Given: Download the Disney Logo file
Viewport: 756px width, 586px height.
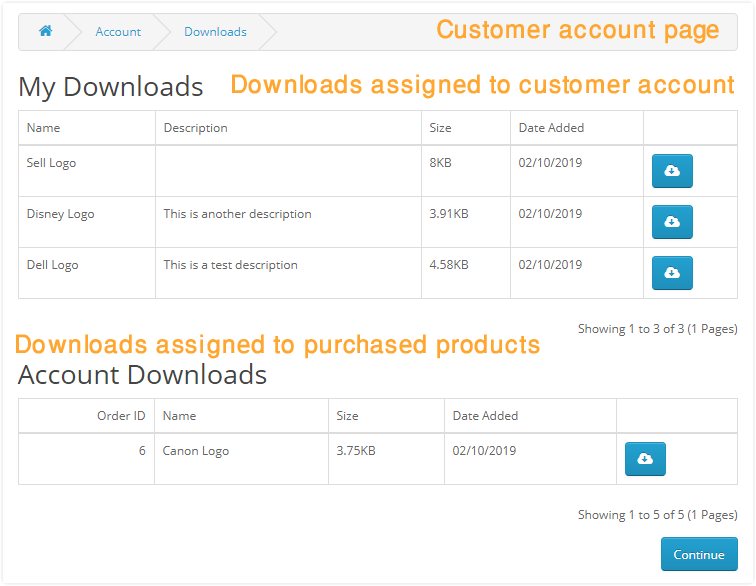Looking at the screenshot, I should pyautogui.click(x=672, y=222).
